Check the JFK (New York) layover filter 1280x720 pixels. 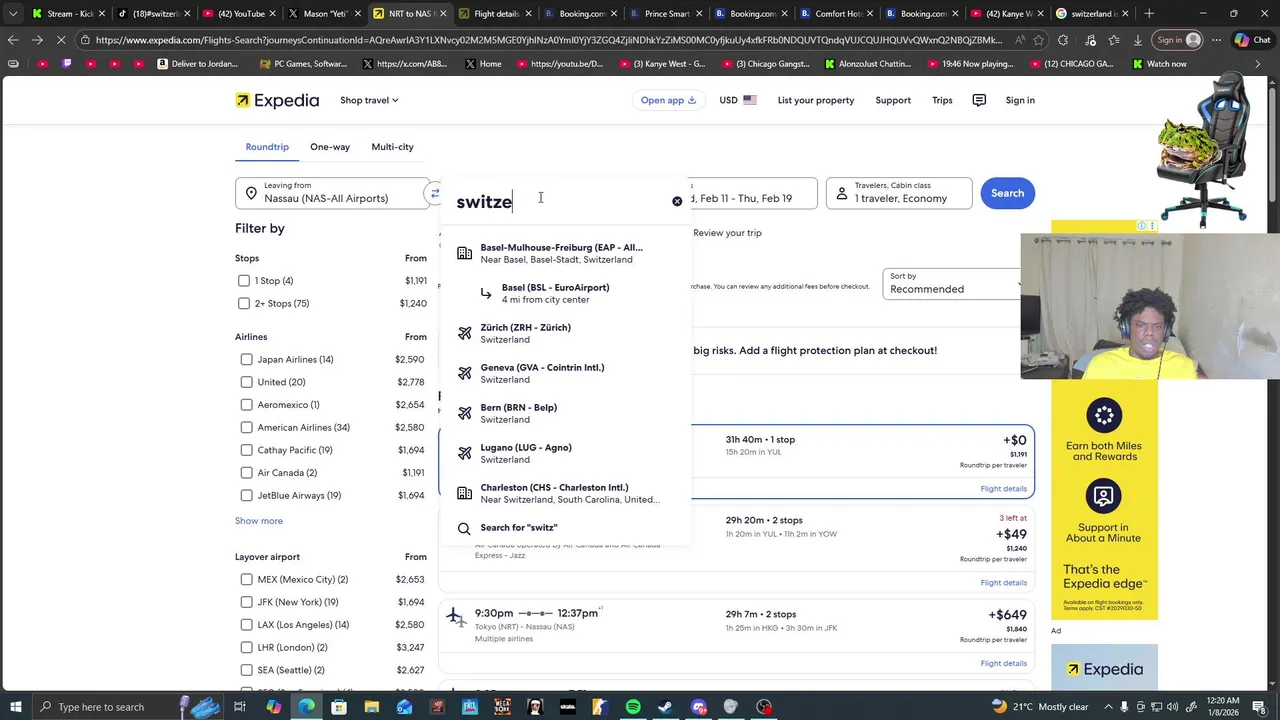pos(246,602)
